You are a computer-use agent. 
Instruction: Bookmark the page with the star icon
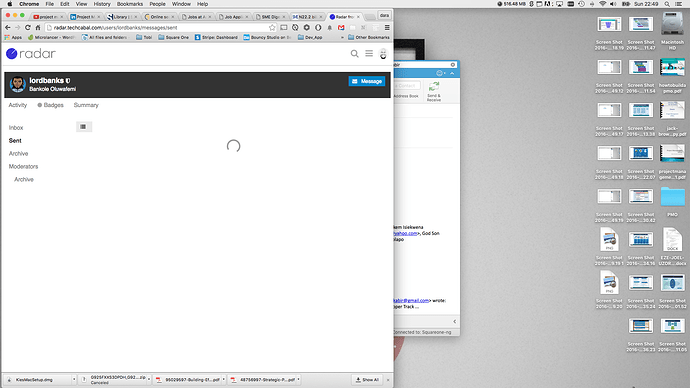[272, 27]
